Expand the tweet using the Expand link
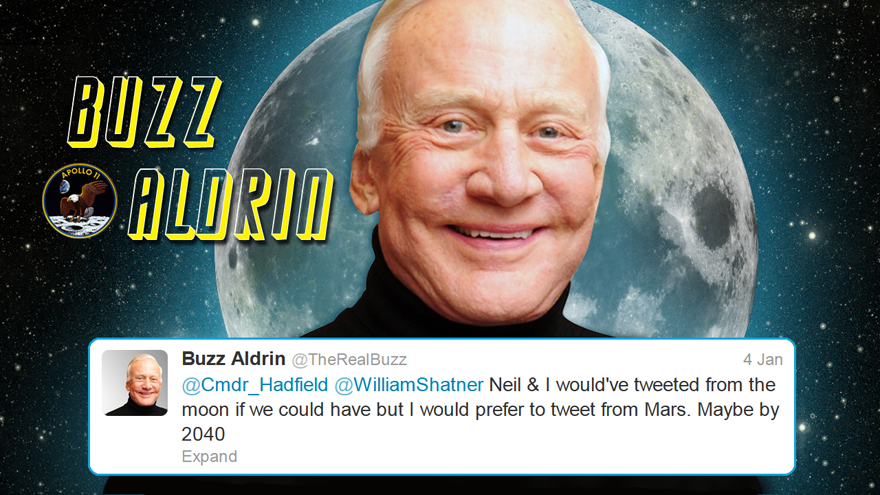Viewport: 880px width, 495px height. coord(209,457)
